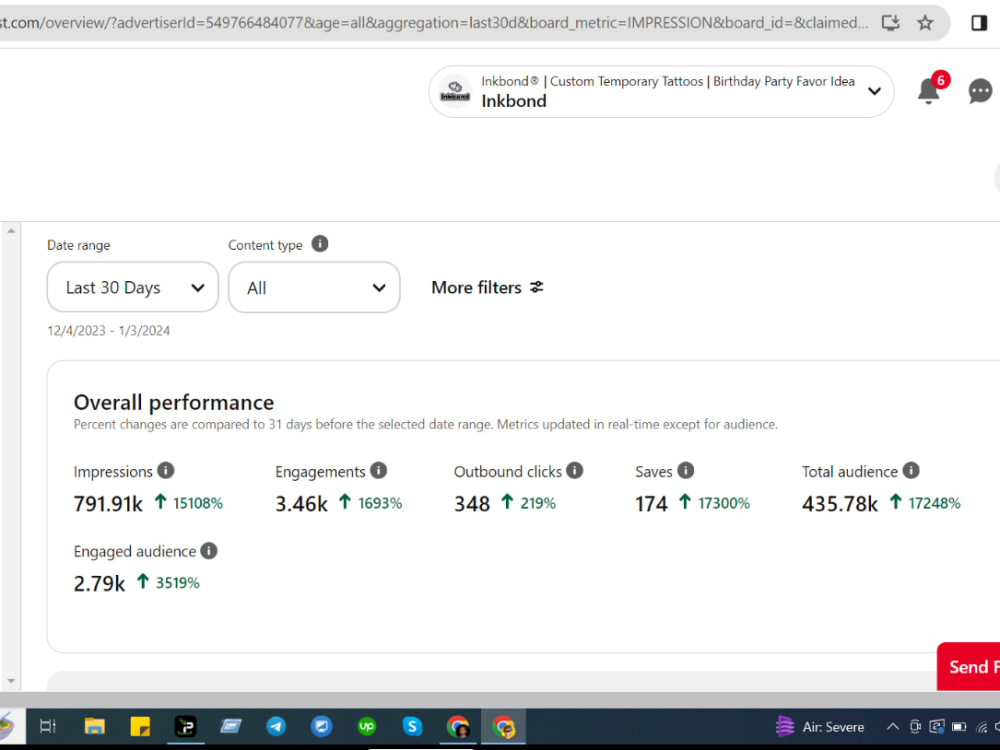Click the red Send Feedback button
This screenshot has width=1000, height=750.
pos(968,666)
